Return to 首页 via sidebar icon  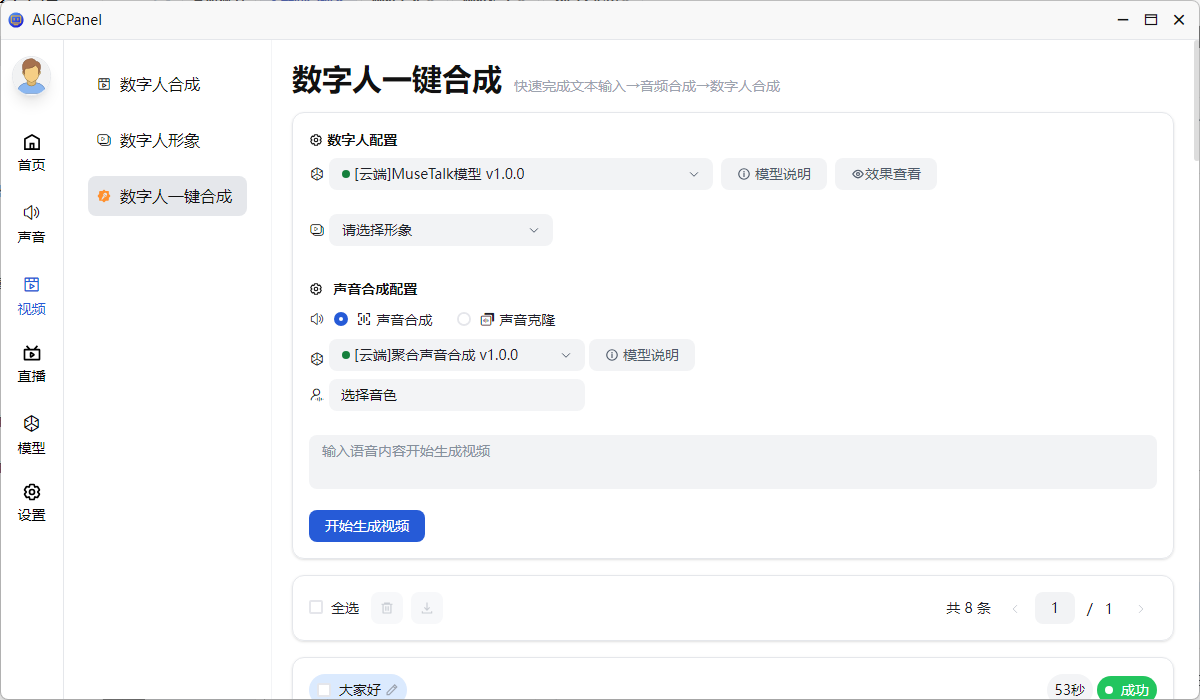(31, 152)
